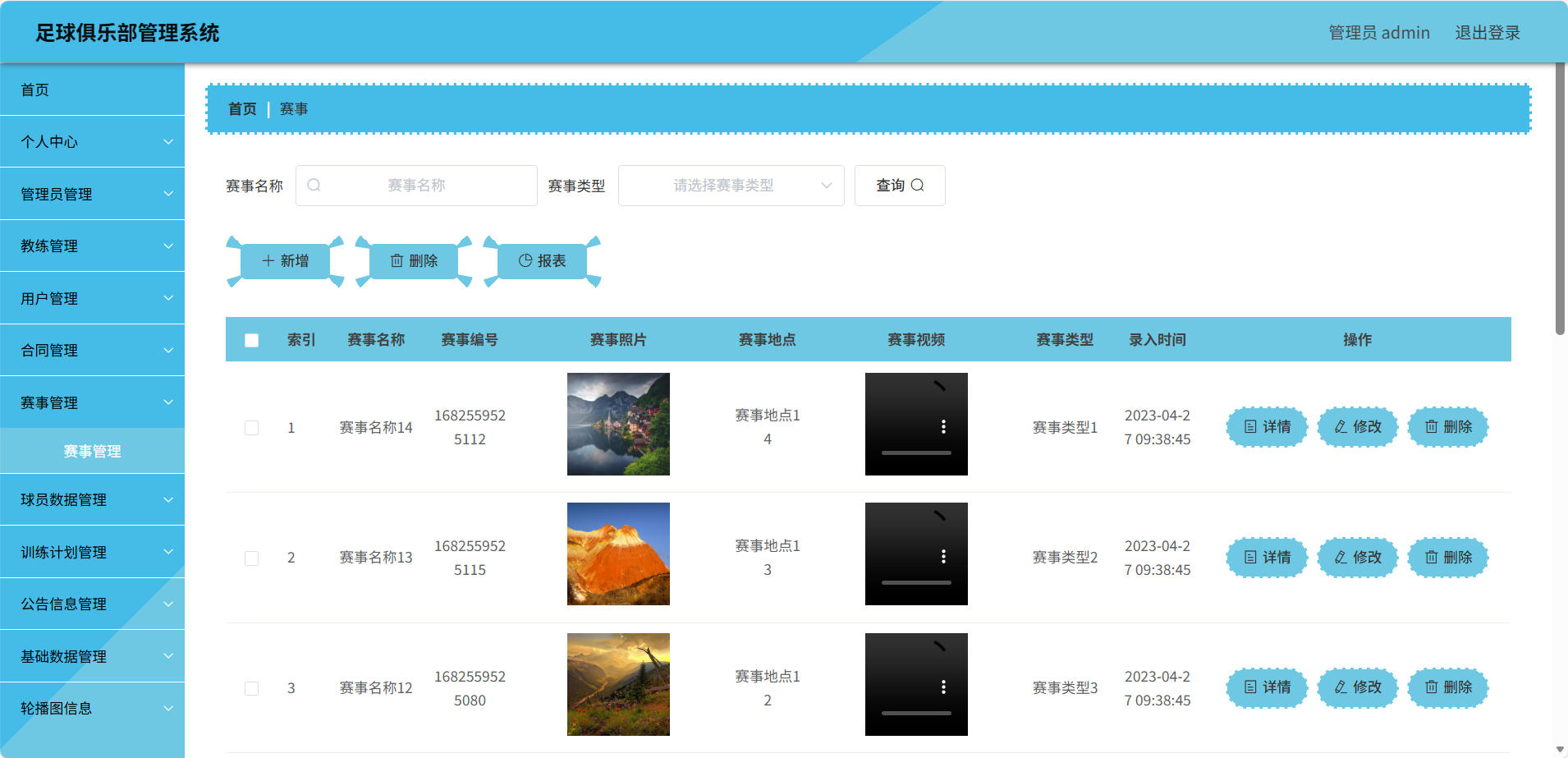Click the 赛事类型2 cell
Screen dimensions: 1568x758
1065,558
